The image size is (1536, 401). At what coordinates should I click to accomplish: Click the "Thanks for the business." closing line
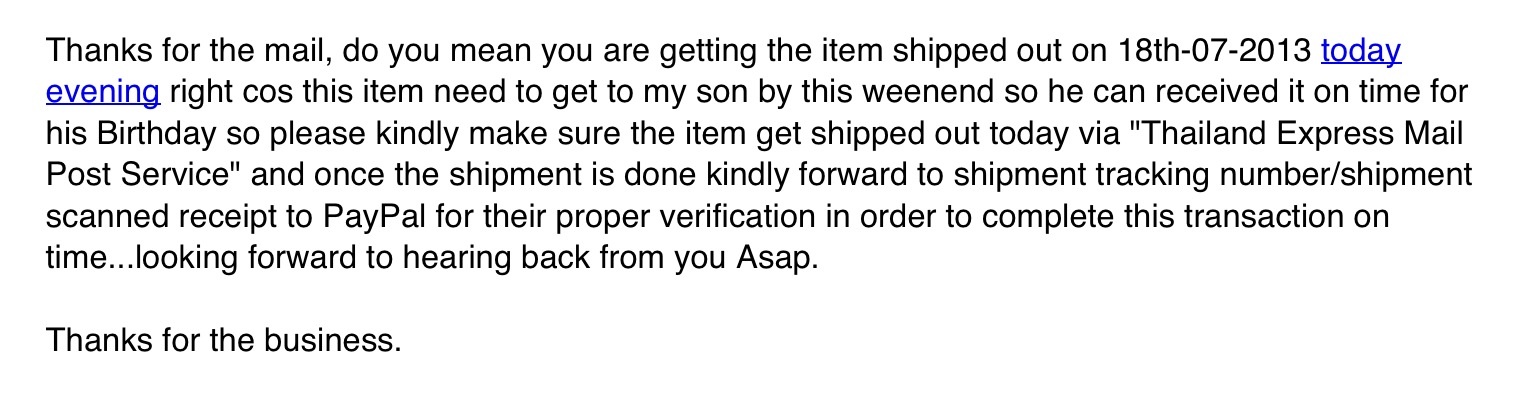click(223, 342)
